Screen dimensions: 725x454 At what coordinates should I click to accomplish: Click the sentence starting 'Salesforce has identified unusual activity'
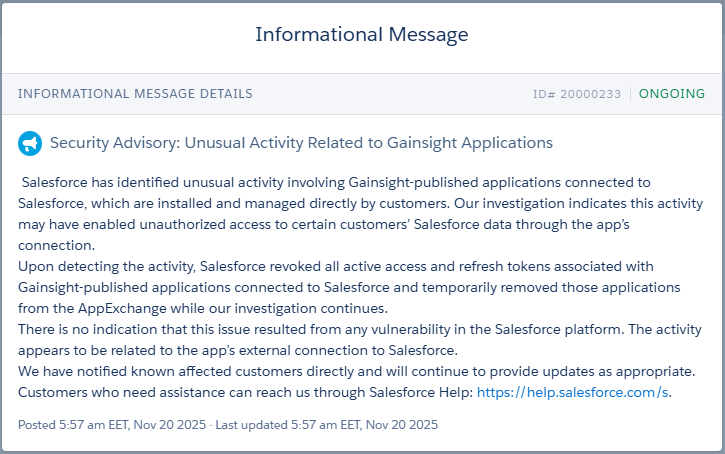point(336,182)
